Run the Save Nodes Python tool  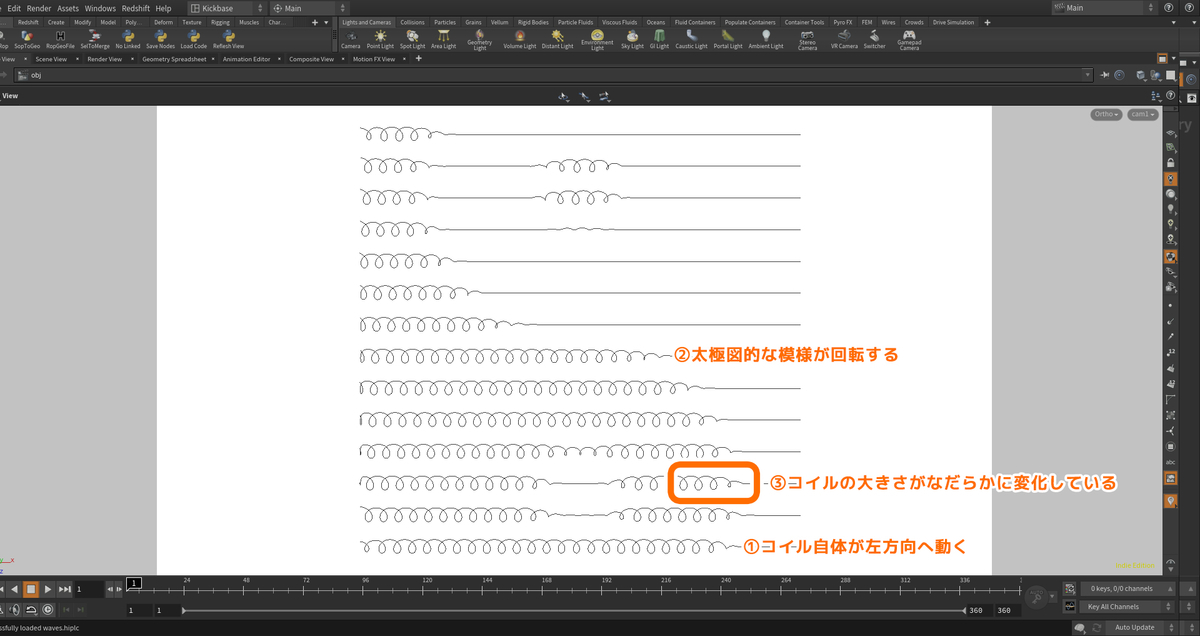click(160, 40)
